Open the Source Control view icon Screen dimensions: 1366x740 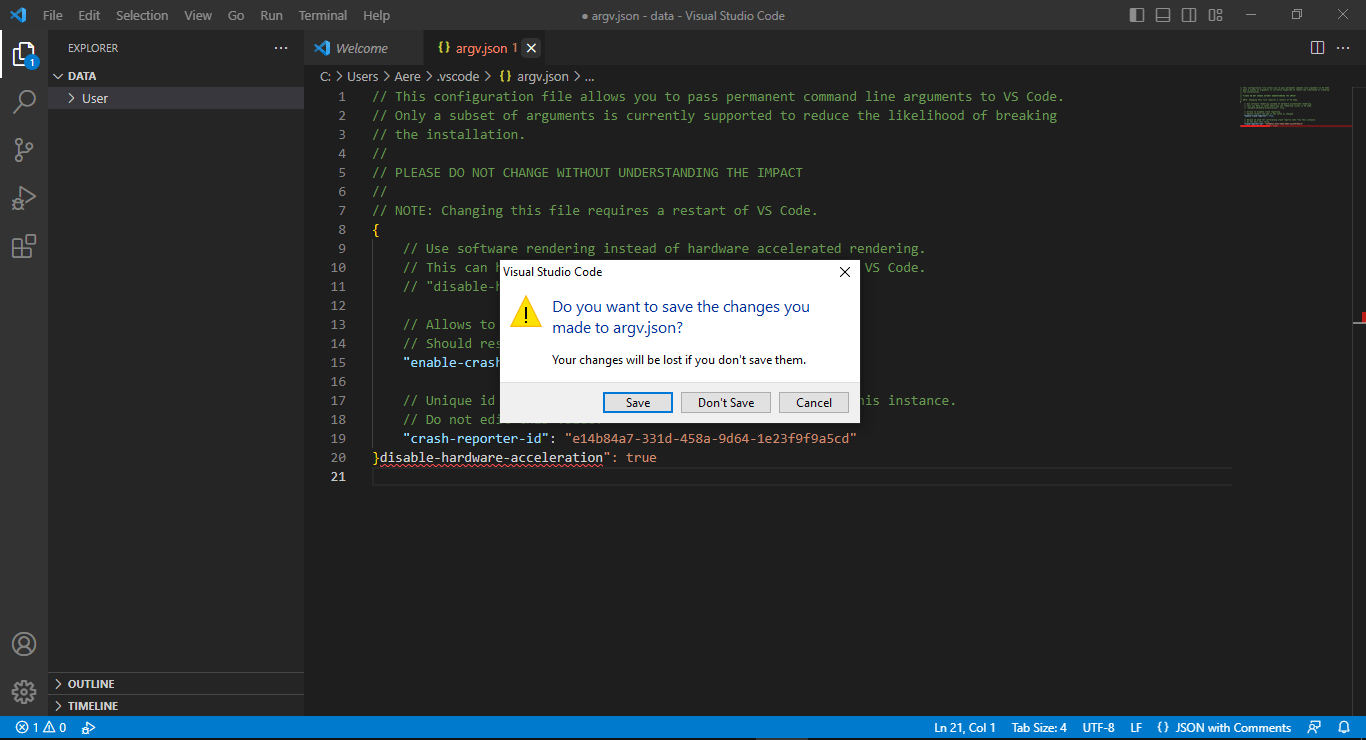[x=24, y=150]
